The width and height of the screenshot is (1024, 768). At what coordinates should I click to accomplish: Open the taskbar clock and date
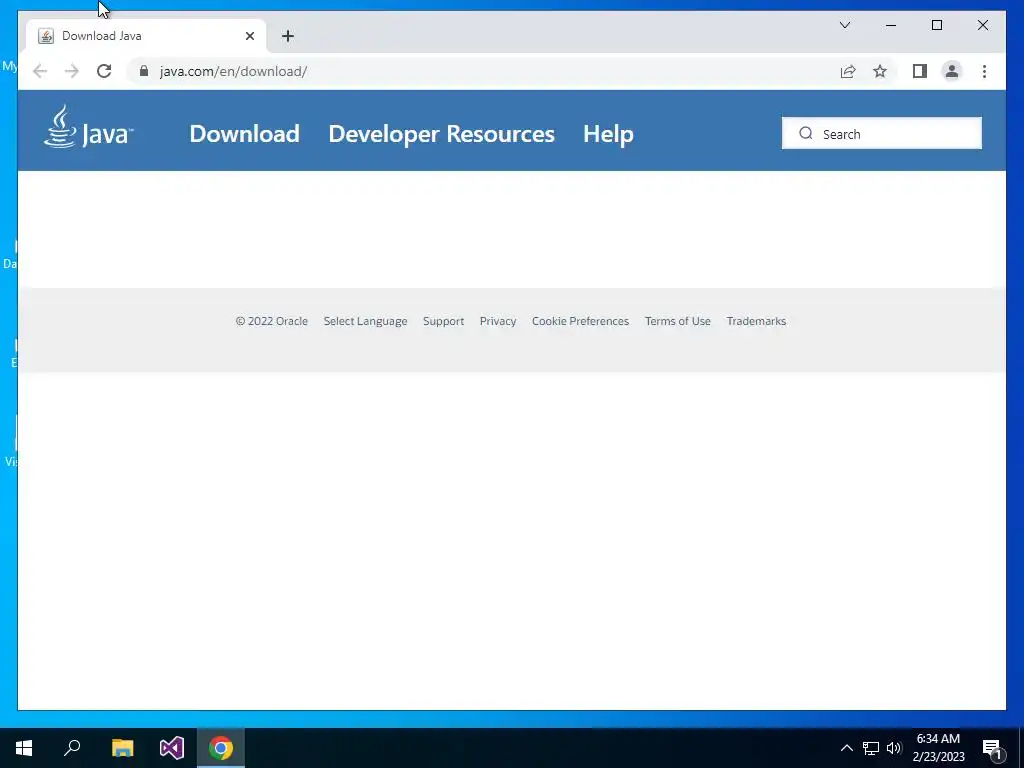pos(938,748)
